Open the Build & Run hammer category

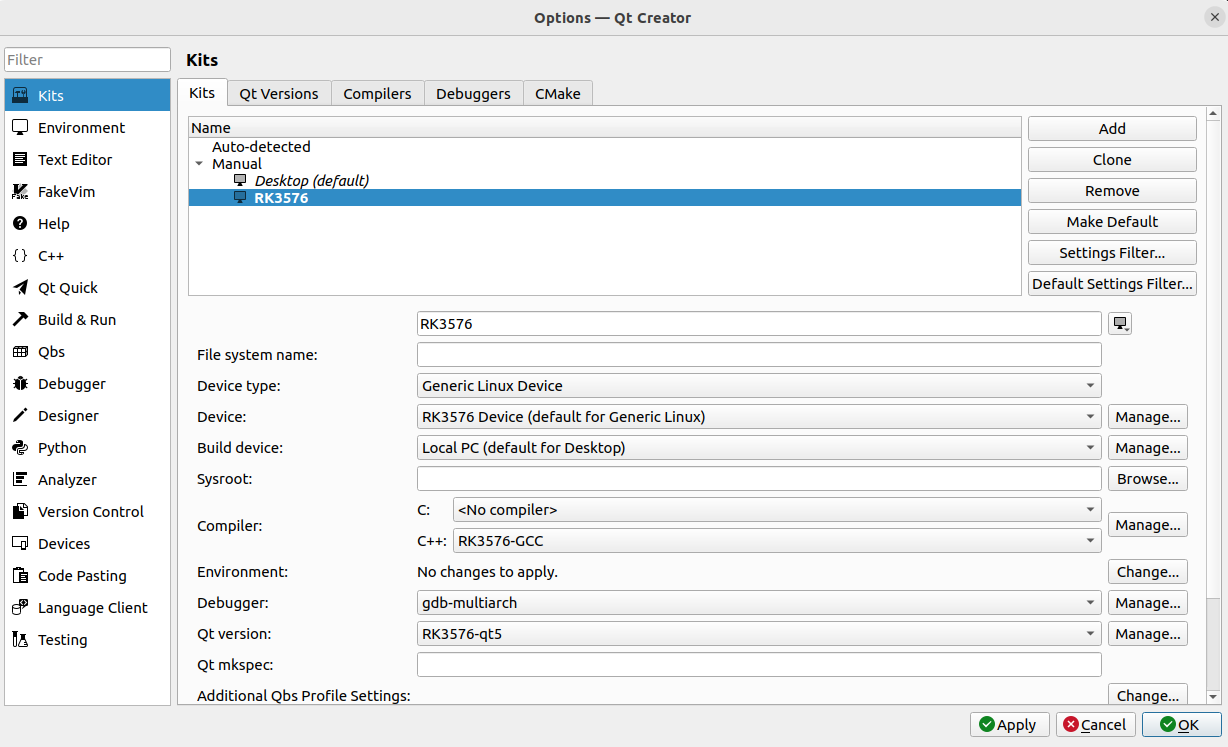click(x=19, y=320)
